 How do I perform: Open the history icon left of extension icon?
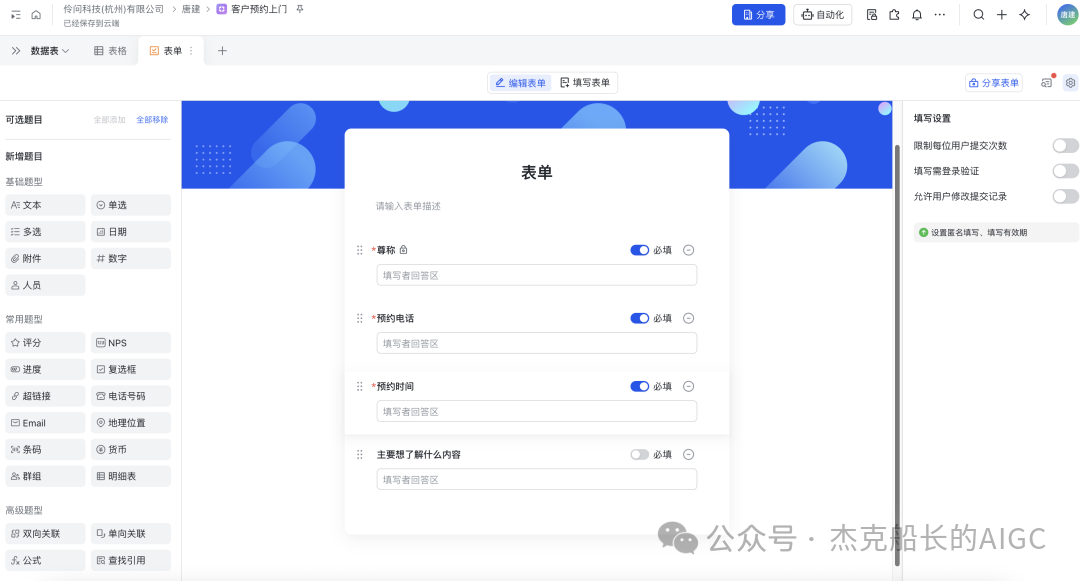tap(871, 14)
